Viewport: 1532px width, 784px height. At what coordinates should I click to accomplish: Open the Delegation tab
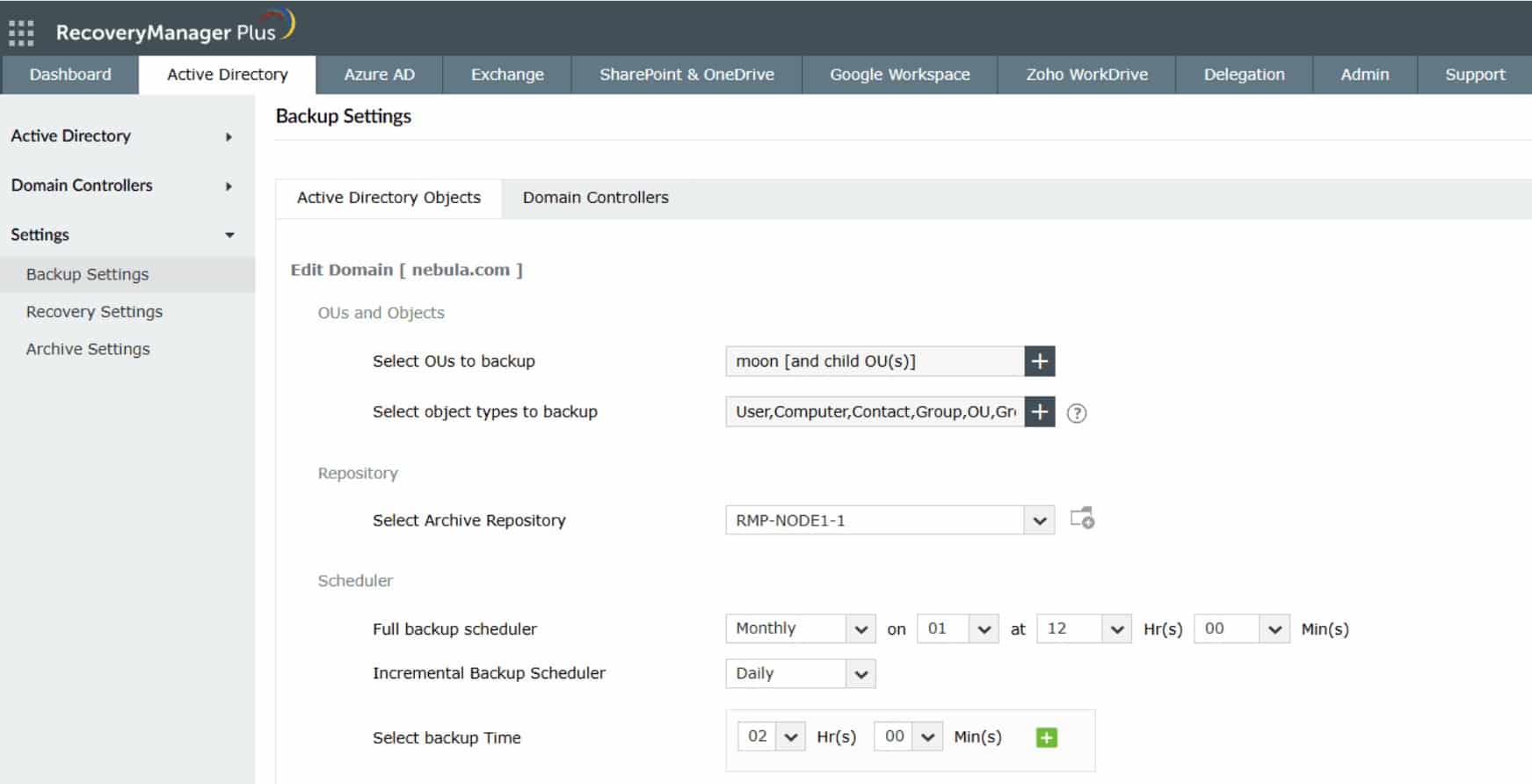1244,75
